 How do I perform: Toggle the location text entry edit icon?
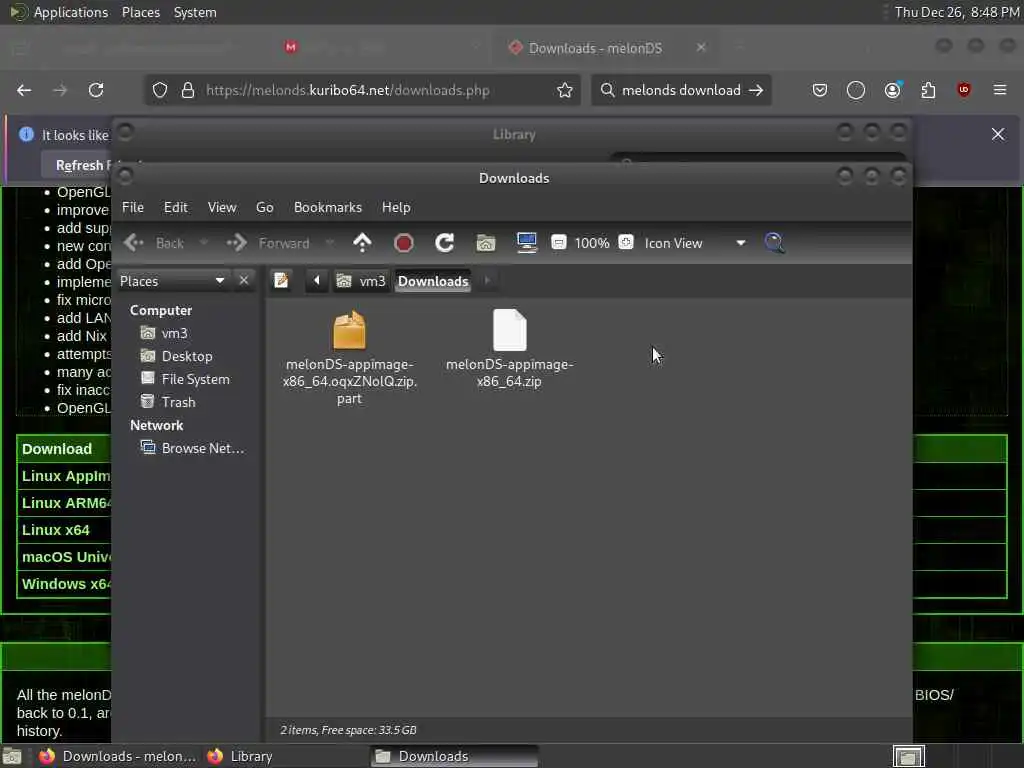[281, 281]
